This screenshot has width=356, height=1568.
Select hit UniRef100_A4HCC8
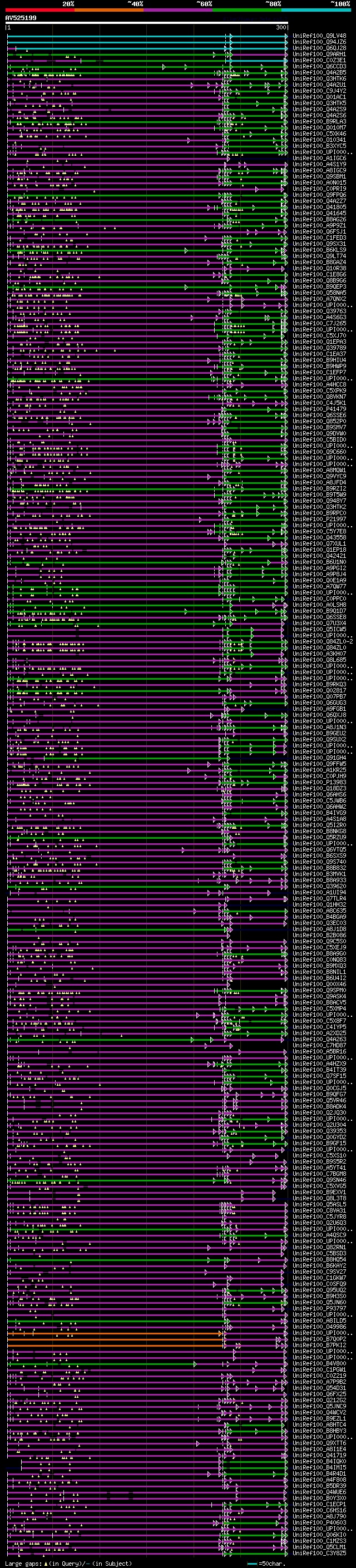(x=319, y=385)
